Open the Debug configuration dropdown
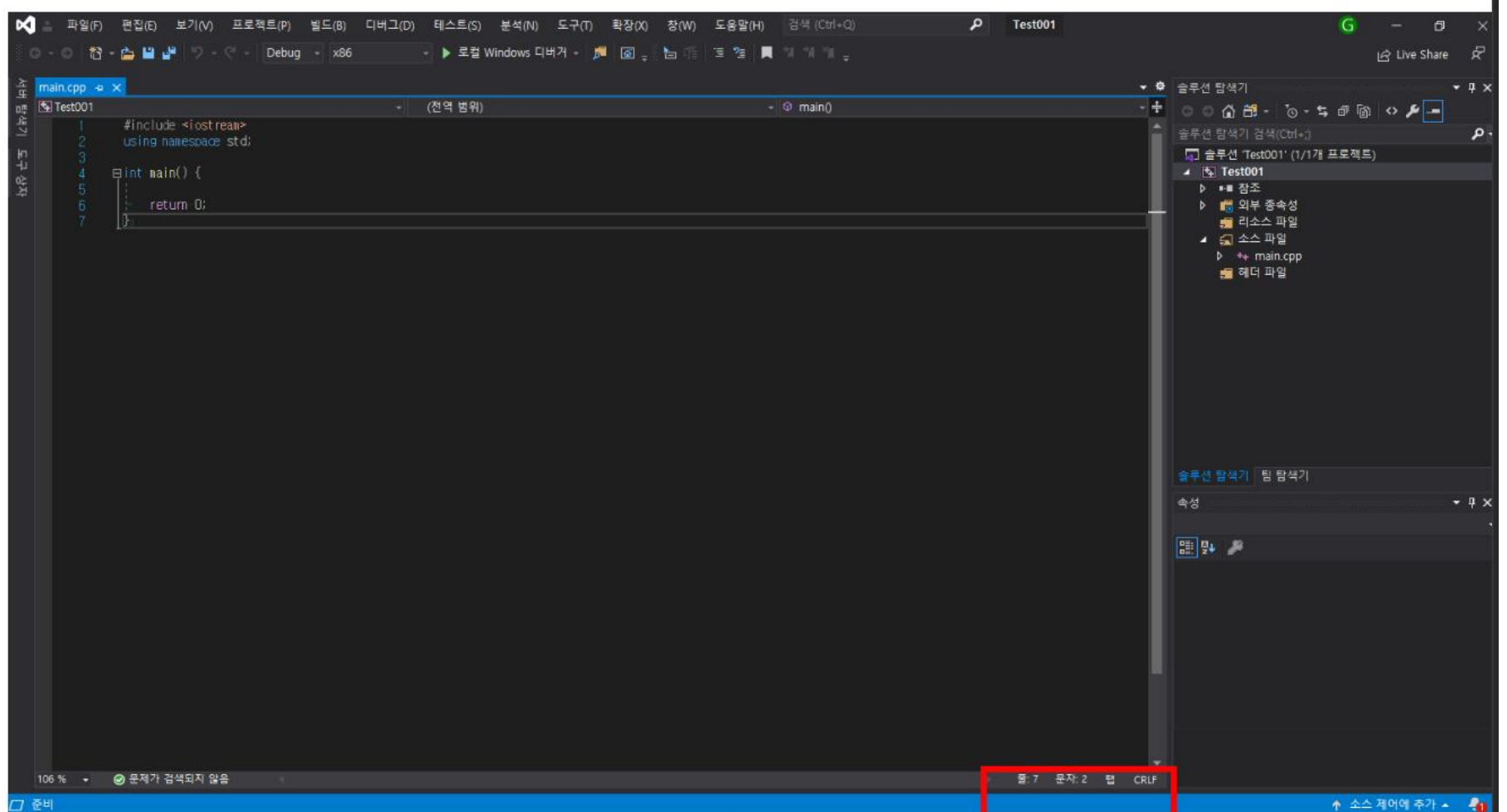Image resolution: width=1507 pixels, height=812 pixels. (x=293, y=53)
